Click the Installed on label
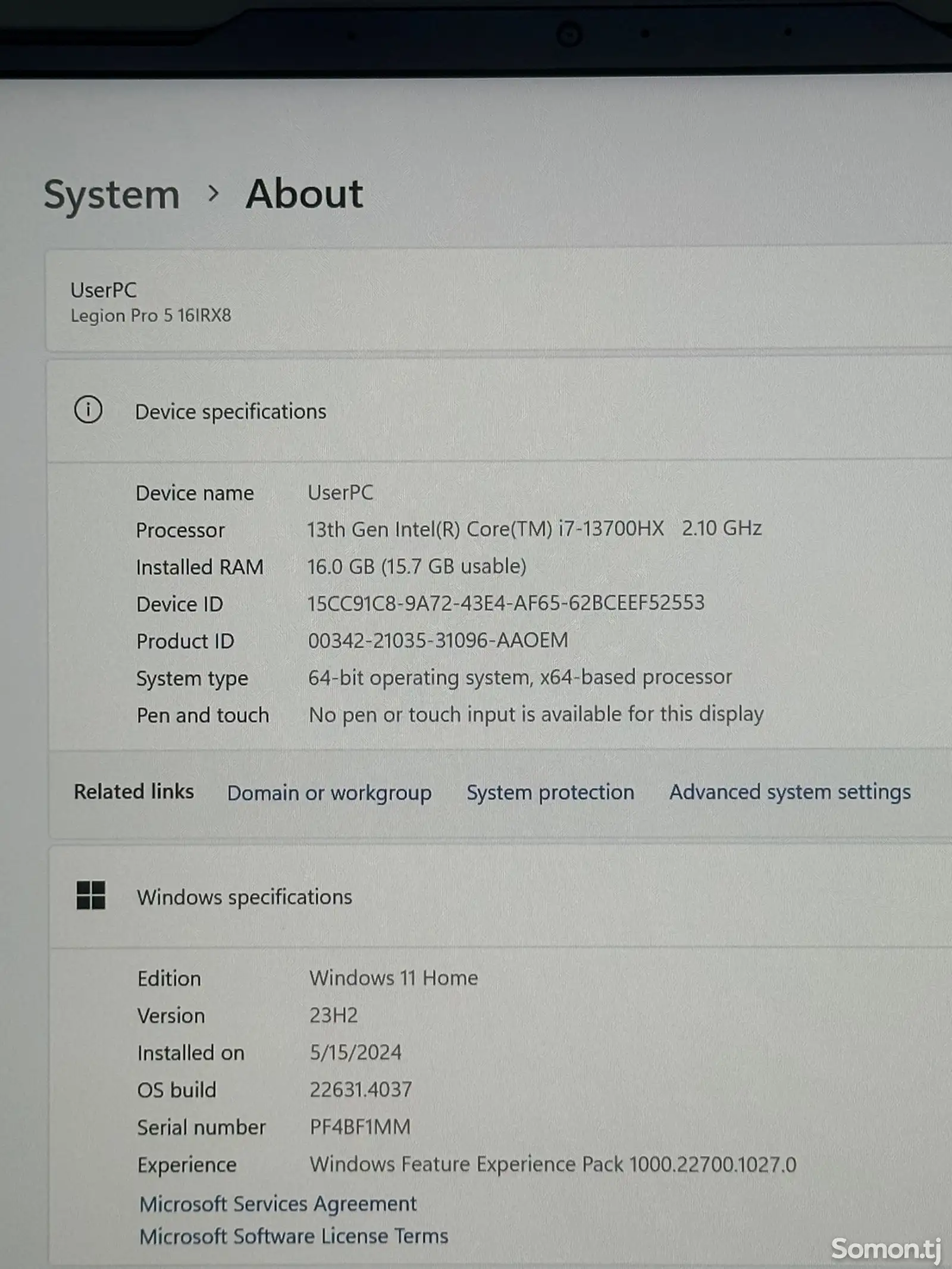 tap(191, 1053)
